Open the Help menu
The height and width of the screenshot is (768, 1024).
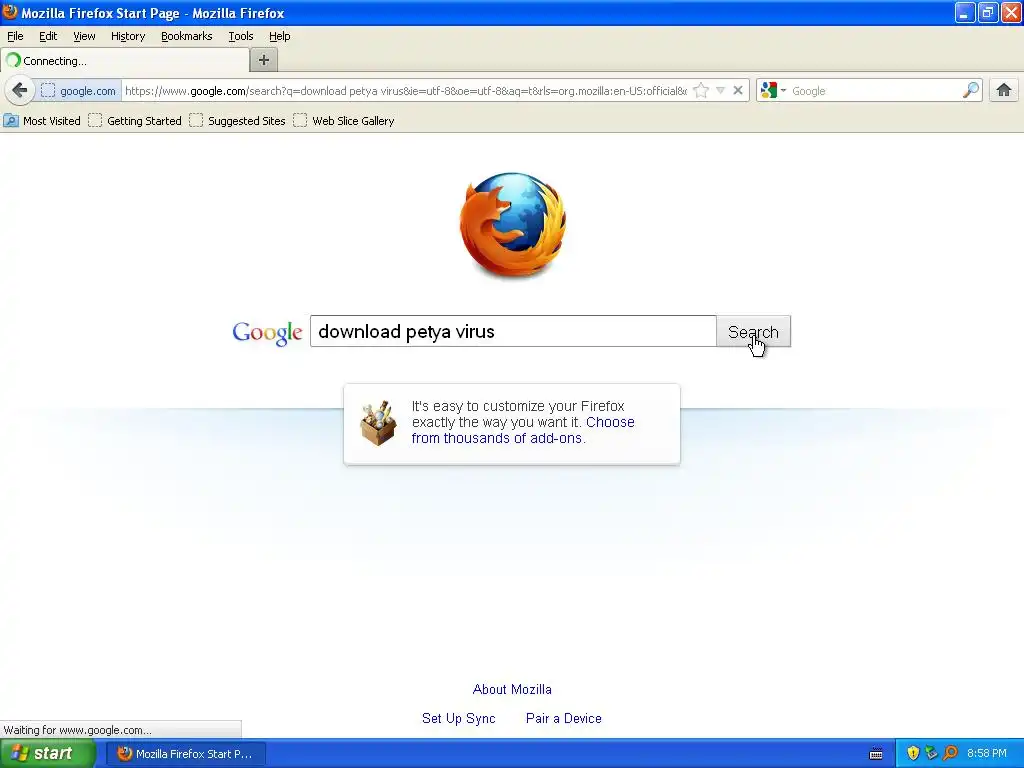pyautogui.click(x=280, y=36)
